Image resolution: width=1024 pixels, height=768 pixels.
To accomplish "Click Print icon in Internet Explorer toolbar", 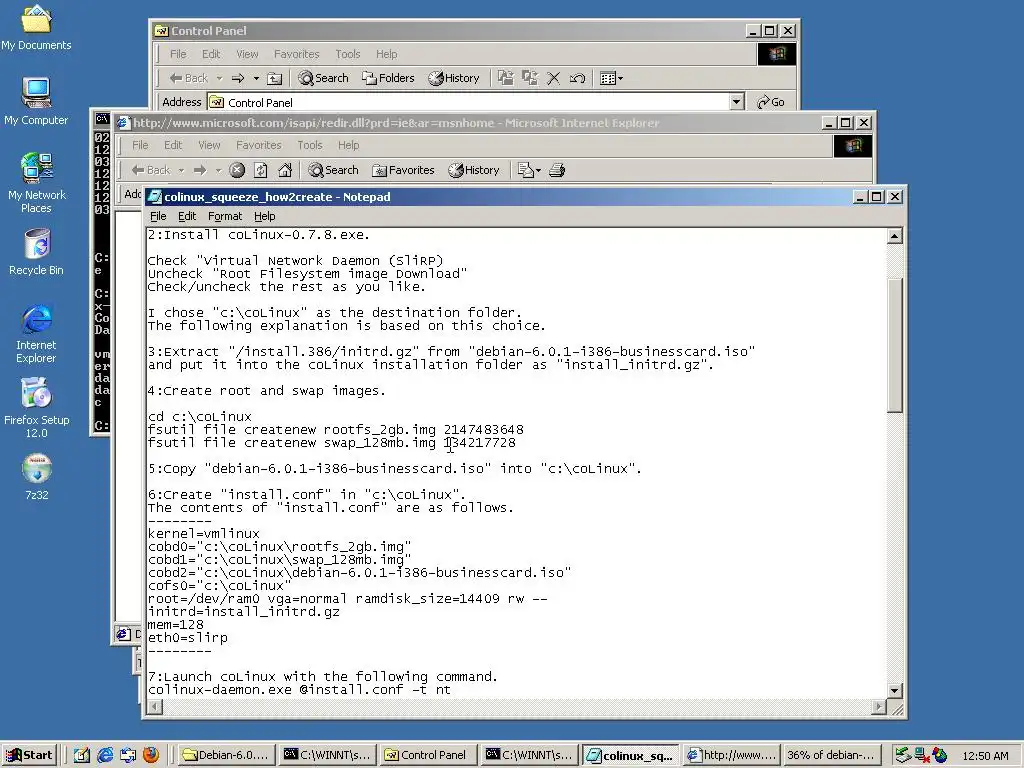I will click(557, 170).
